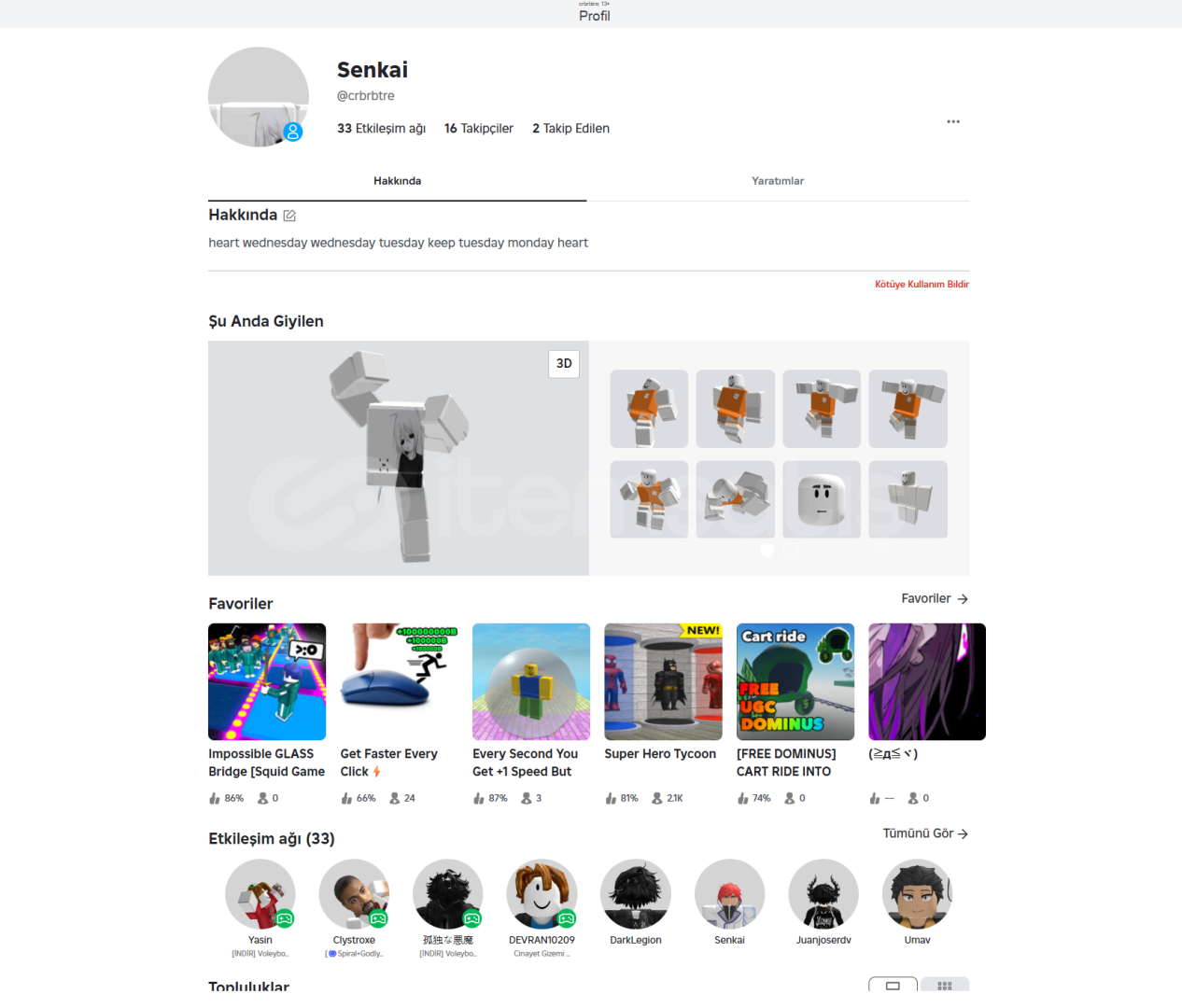Viewport: 1182px width, 1008px height.
Task: Open the three-dots profile options menu
Action: 953,121
